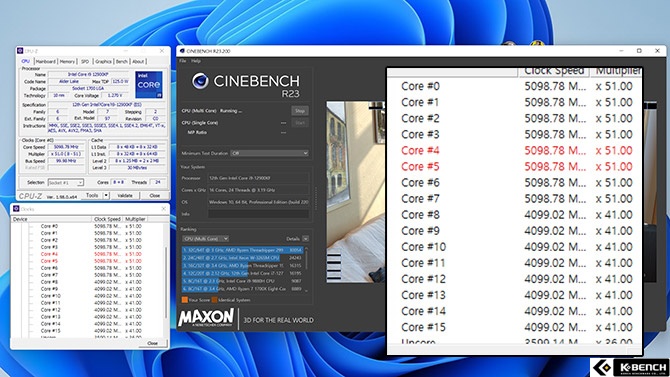Open the Socket #1 selection dropdown
The height and width of the screenshot is (377, 670).
[x=65, y=183]
